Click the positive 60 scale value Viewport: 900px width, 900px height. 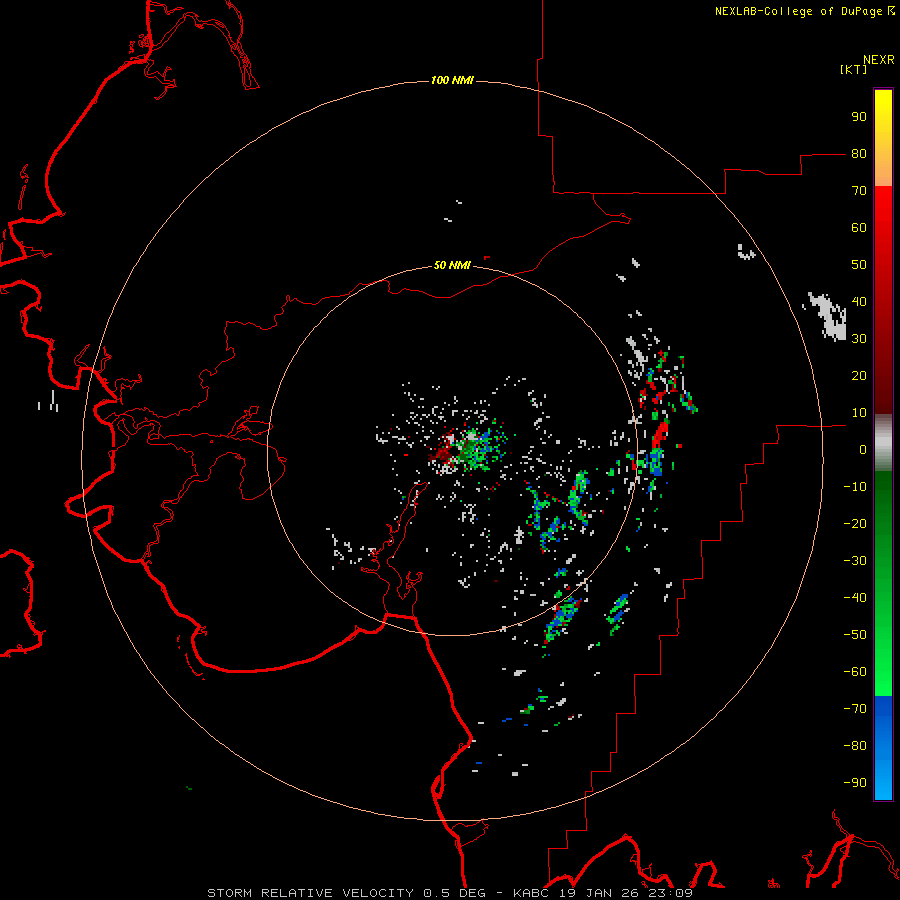pyautogui.click(x=859, y=227)
